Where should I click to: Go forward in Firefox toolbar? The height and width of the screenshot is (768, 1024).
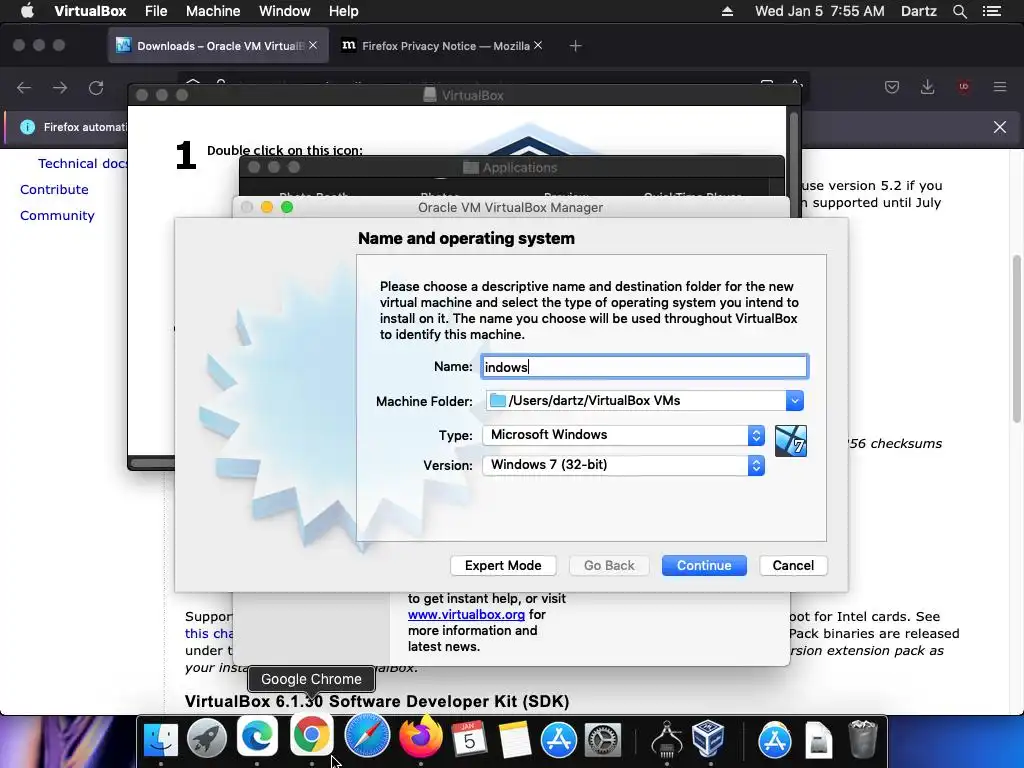click(60, 88)
